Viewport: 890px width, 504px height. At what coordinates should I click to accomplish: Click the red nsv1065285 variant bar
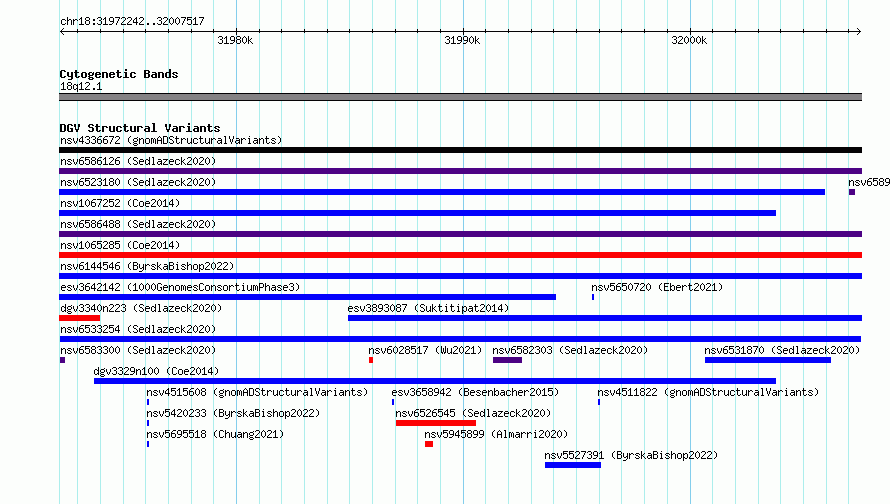click(460, 255)
